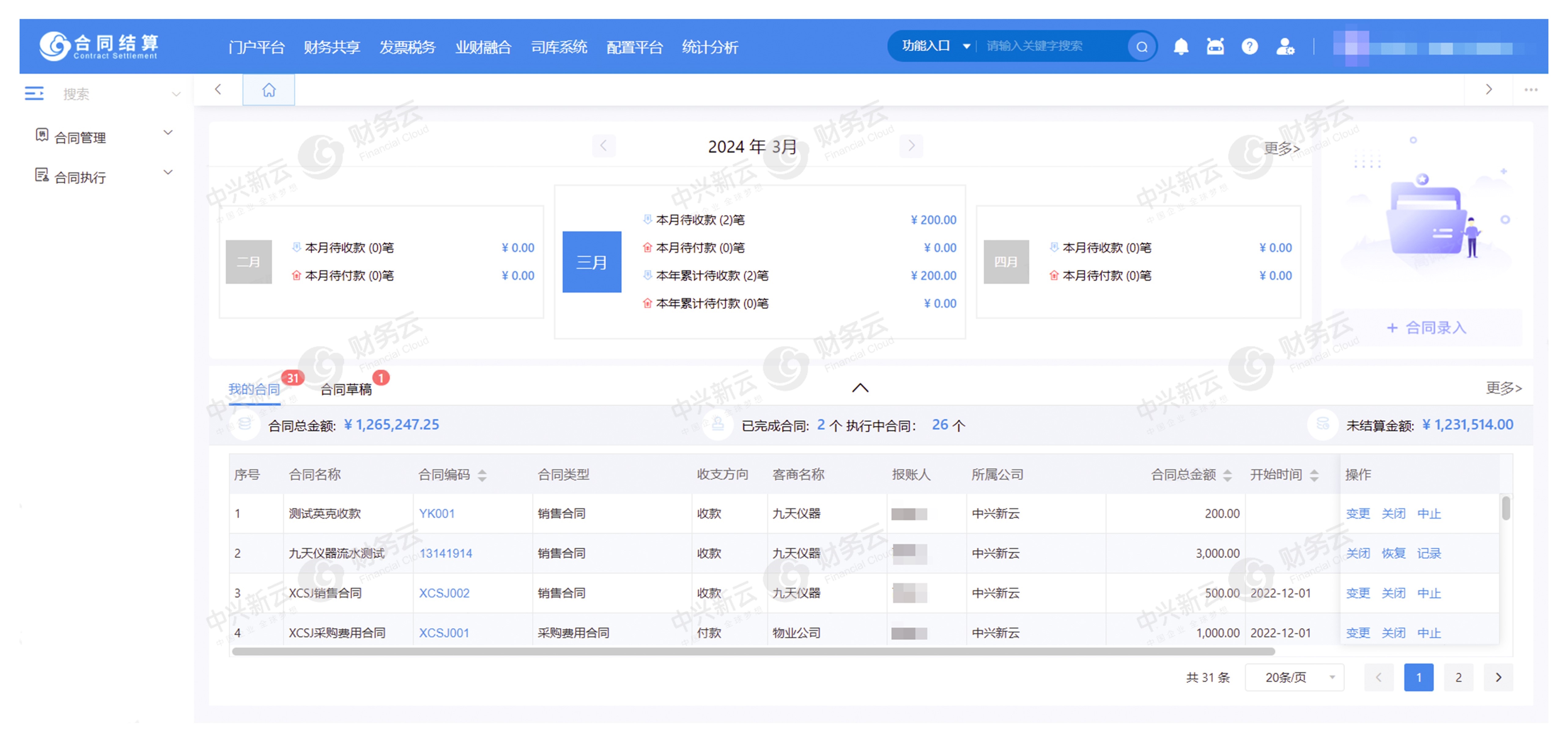Click 中止 for 测试英克收款 row
Screen dimensions: 1568x742
click(1429, 513)
